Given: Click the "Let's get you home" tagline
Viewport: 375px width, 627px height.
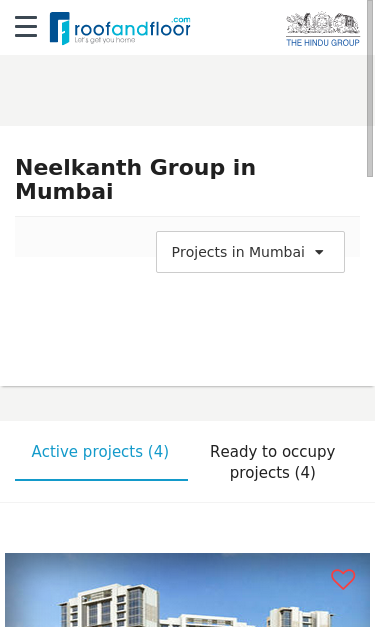Looking at the screenshot, I should 105,40.
